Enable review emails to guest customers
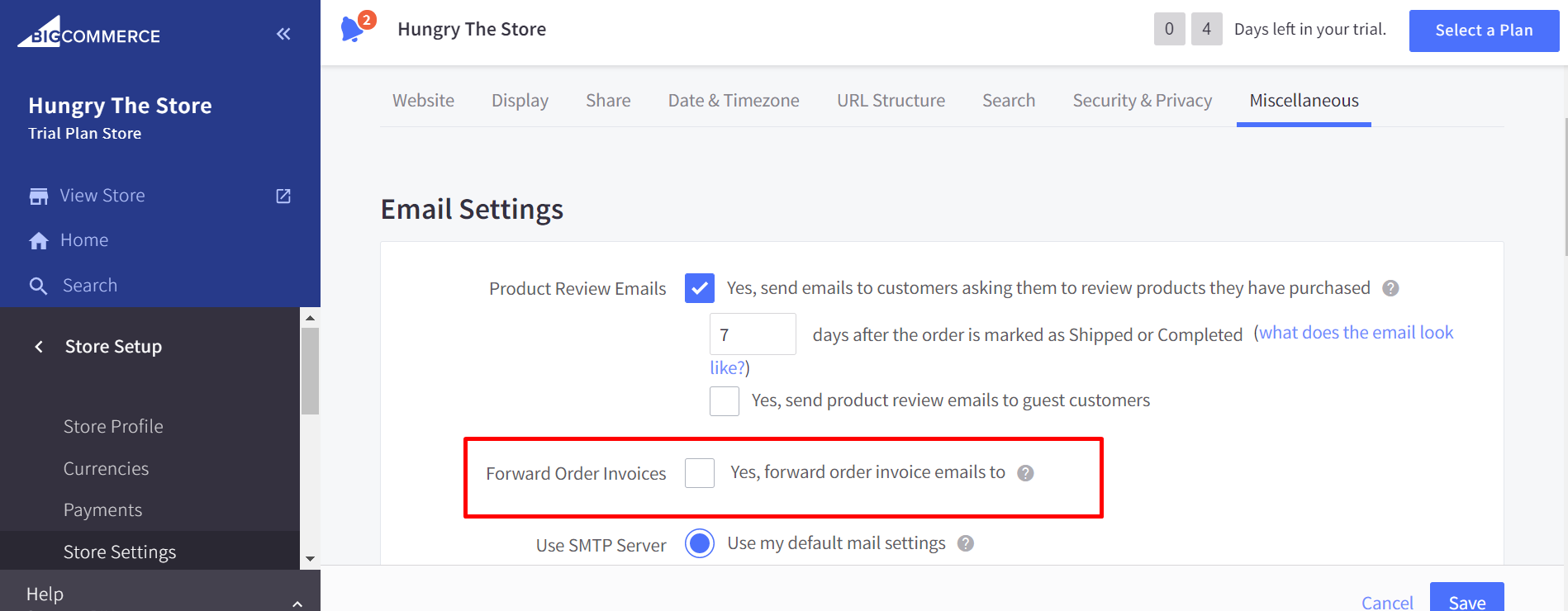Screen dimensions: 1568x611 pyautogui.click(x=725, y=401)
